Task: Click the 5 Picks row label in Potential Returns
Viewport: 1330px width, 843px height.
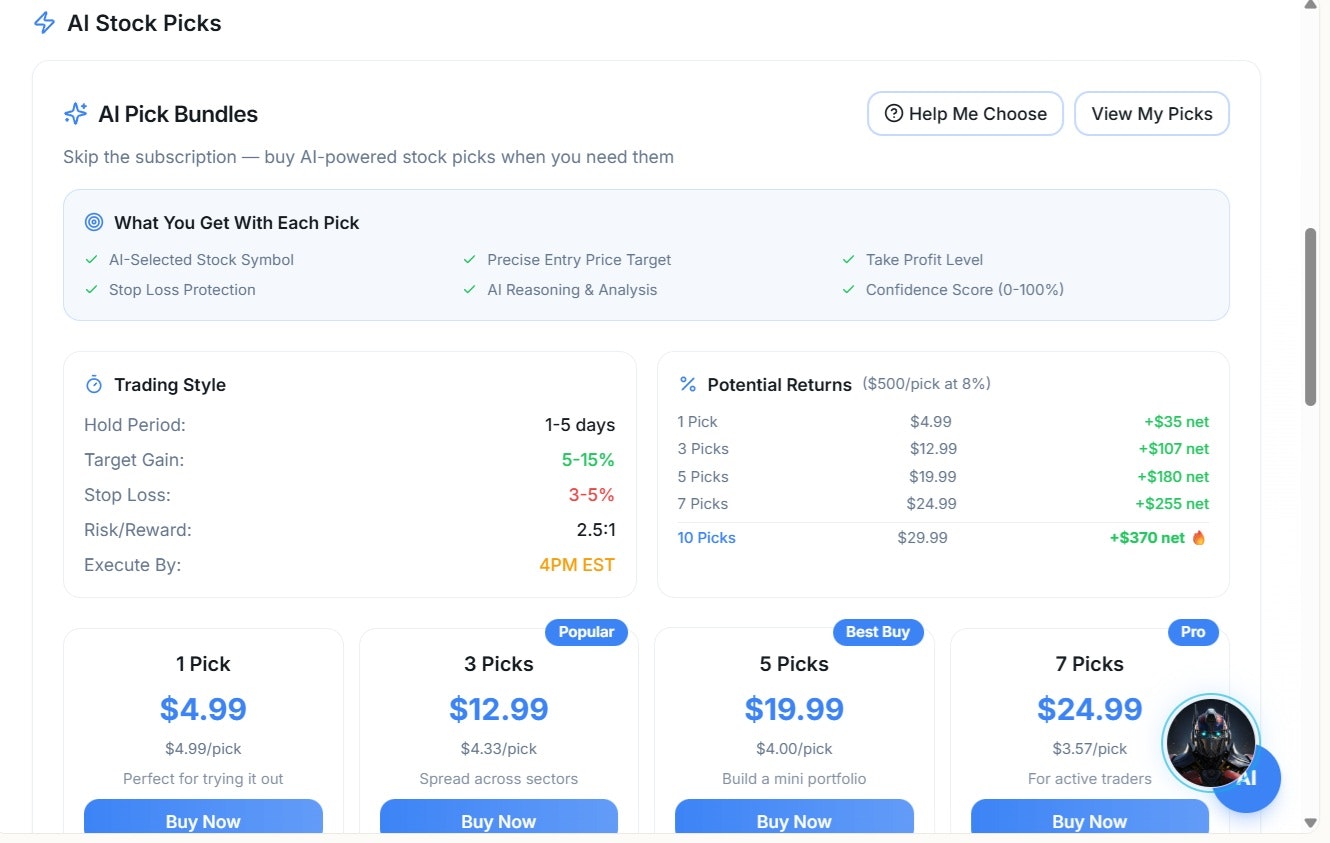Action: 703,477
